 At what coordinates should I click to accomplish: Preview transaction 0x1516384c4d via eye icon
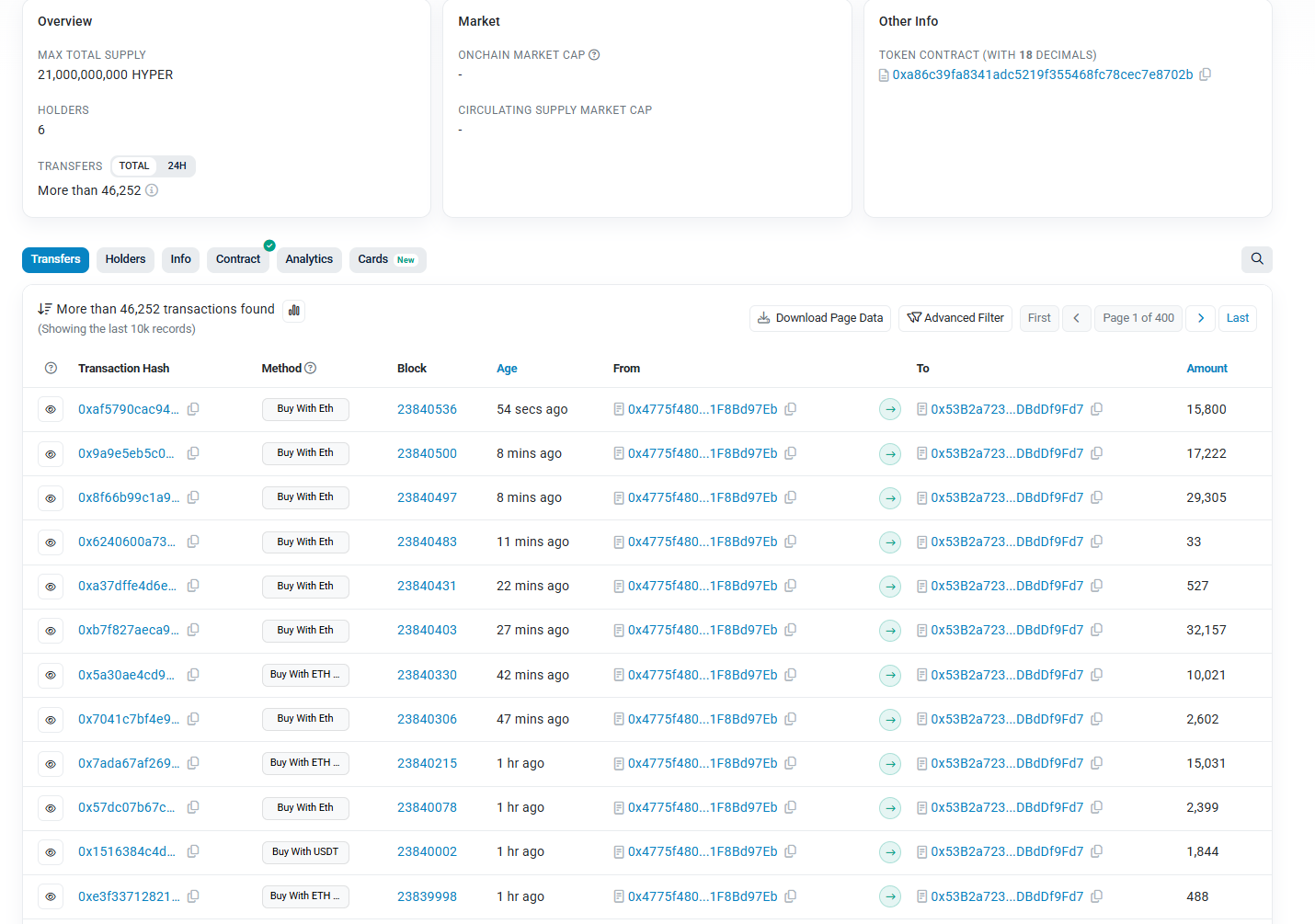(x=51, y=851)
